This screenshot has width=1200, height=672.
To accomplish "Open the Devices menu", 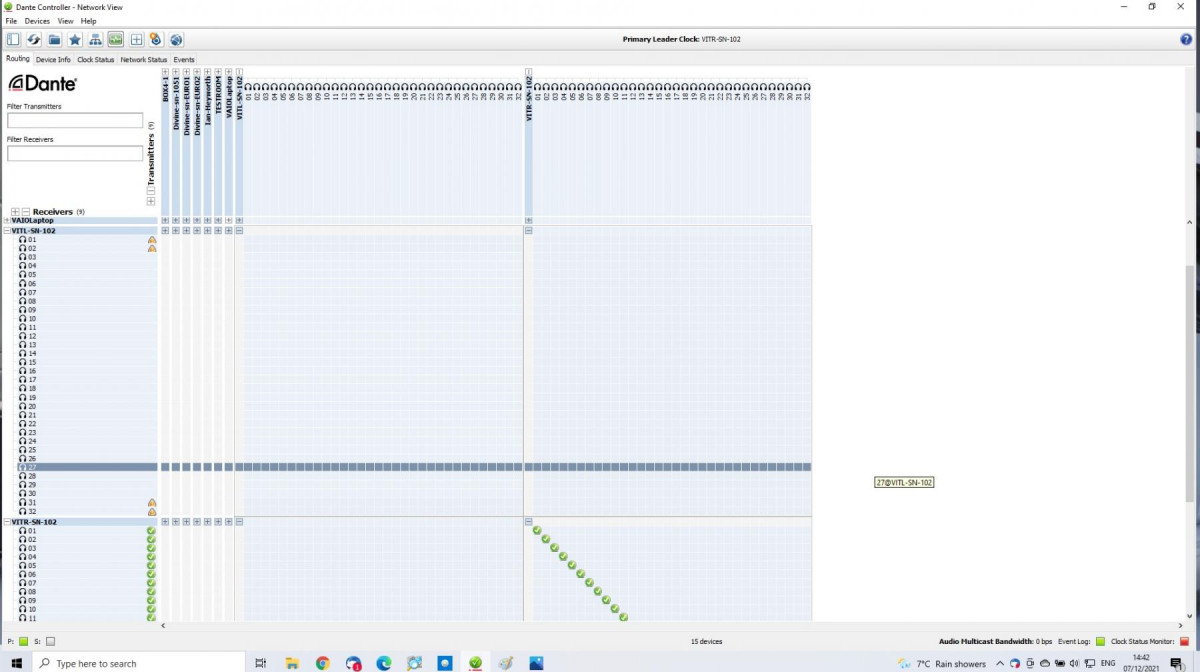I will (37, 21).
